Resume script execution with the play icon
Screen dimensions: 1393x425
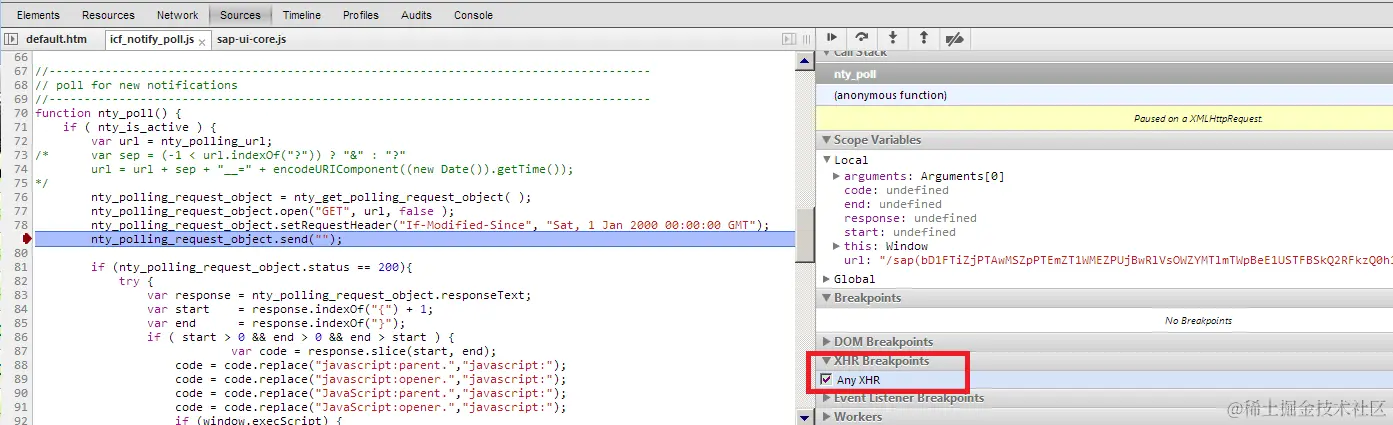pyautogui.click(x=832, y=38)
